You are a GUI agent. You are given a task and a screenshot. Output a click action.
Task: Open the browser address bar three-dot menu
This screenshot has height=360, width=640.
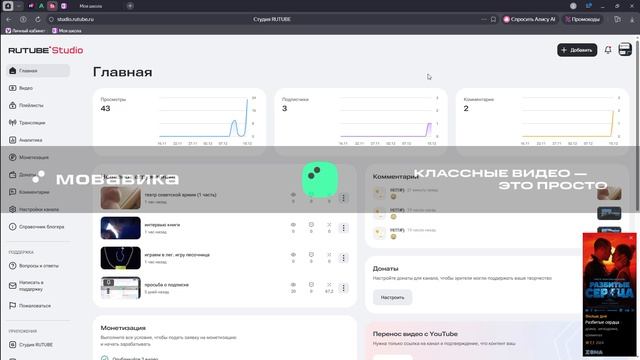coord(484,19)
